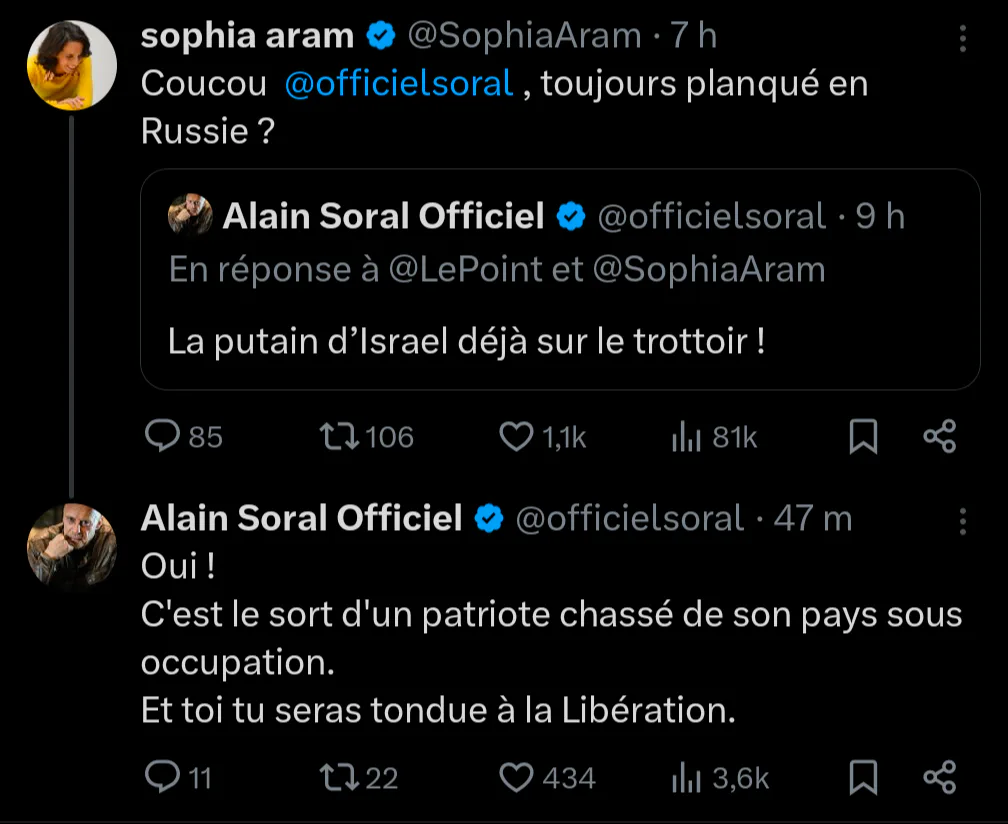Go to the @SophiaAram handle

tap(525, 36)
